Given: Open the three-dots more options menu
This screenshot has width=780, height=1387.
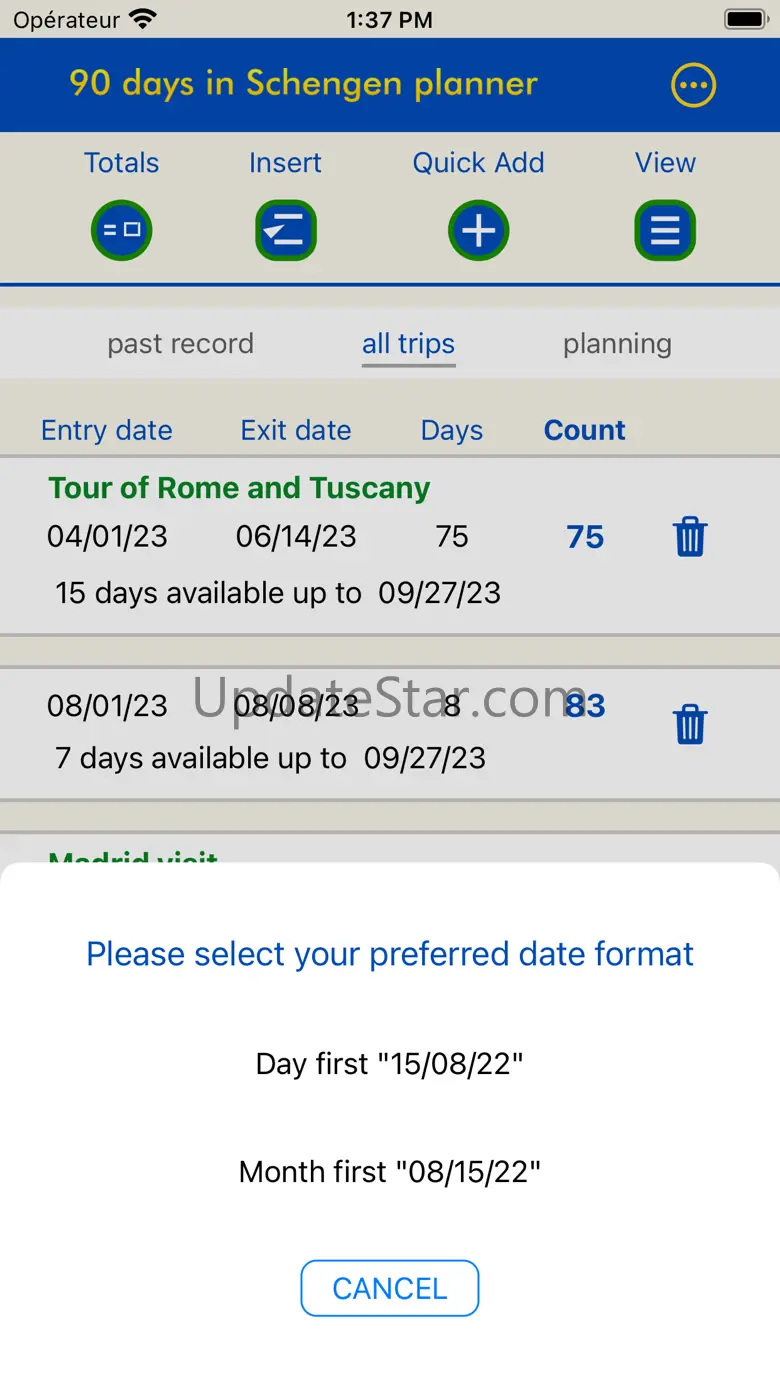Looking at the screenshot, I should [693, 85].
